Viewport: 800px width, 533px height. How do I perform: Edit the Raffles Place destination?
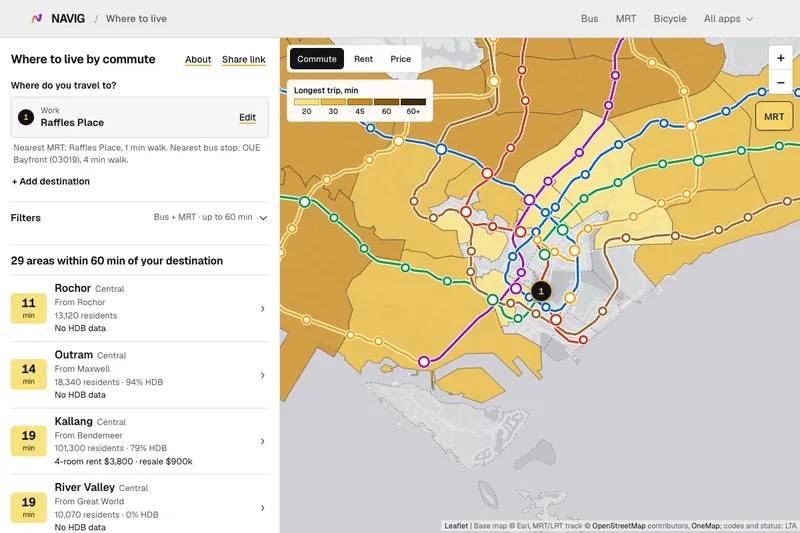click(247, 118)
